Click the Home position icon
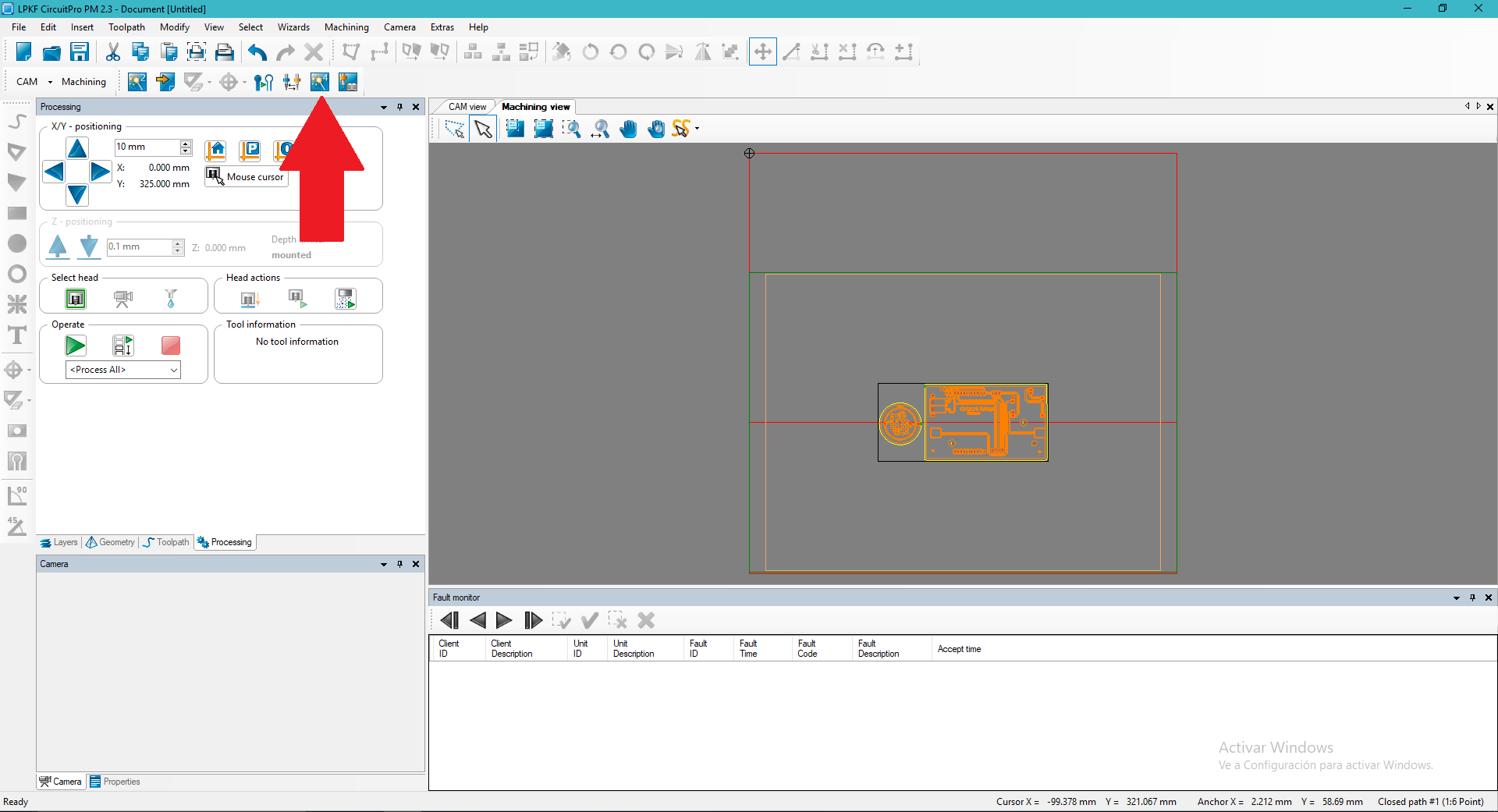 click(215, 150)
